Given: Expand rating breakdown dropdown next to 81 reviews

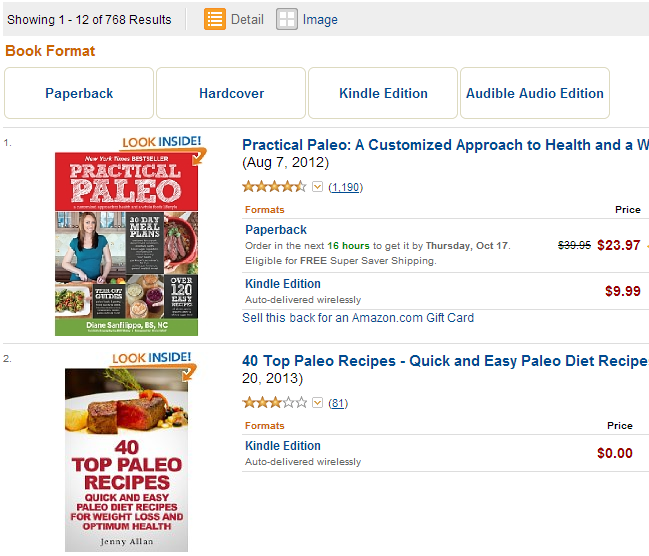Looking at the screenshot, I should pyautogui.click(x=317, y=403).
